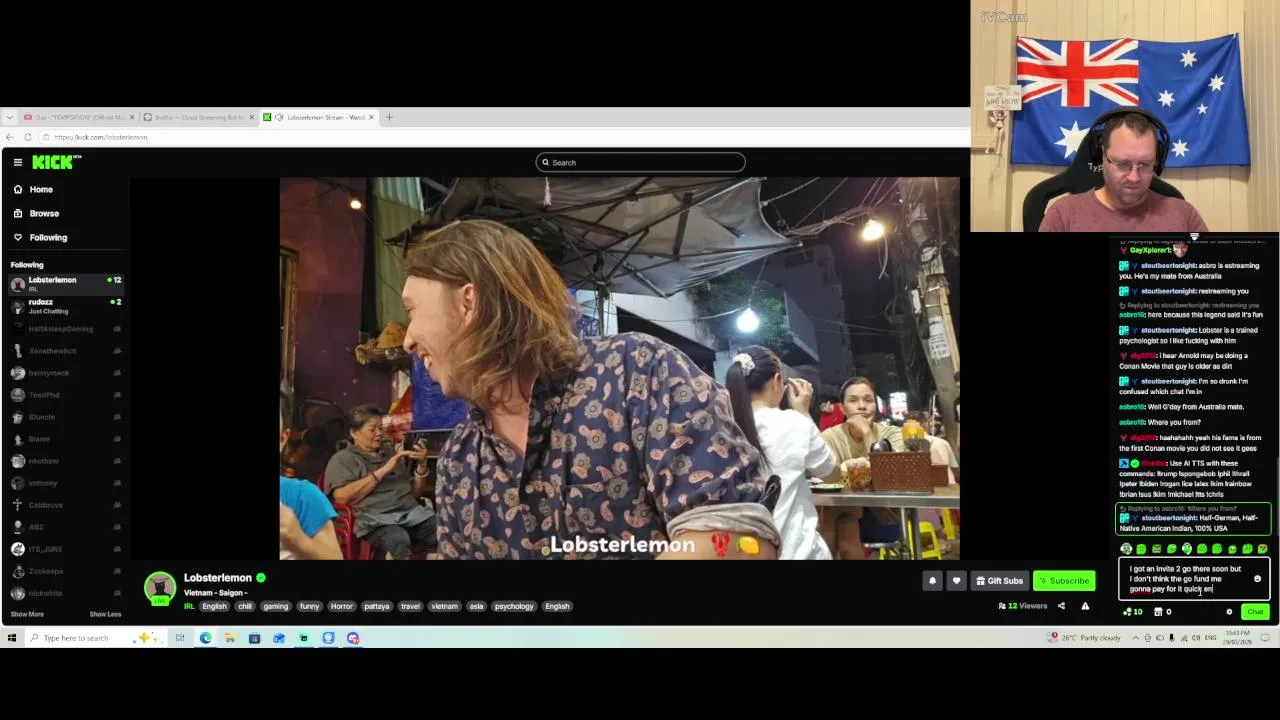The width and height of the screenshot is (1280, 720).
Task: Click the 12 Viewers count
Action: tap(1022, 606)
